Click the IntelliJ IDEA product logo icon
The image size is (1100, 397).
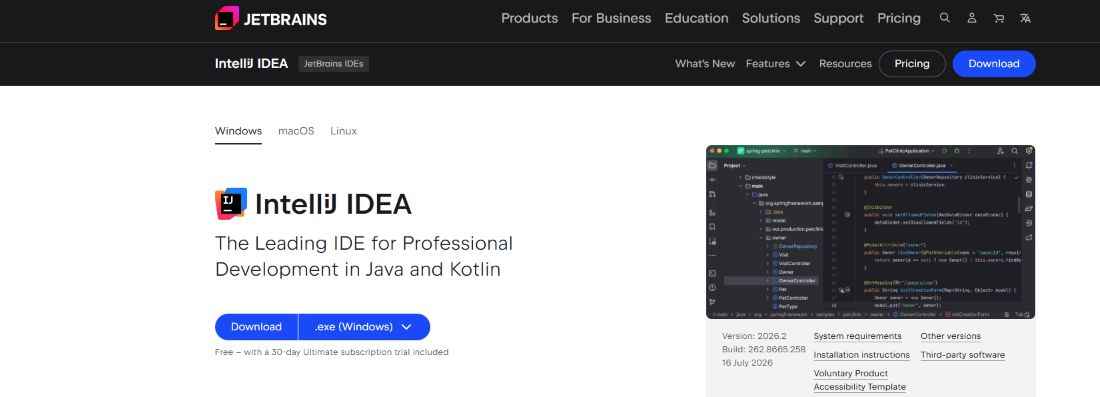pyautogui.click(x=231, y=203)
